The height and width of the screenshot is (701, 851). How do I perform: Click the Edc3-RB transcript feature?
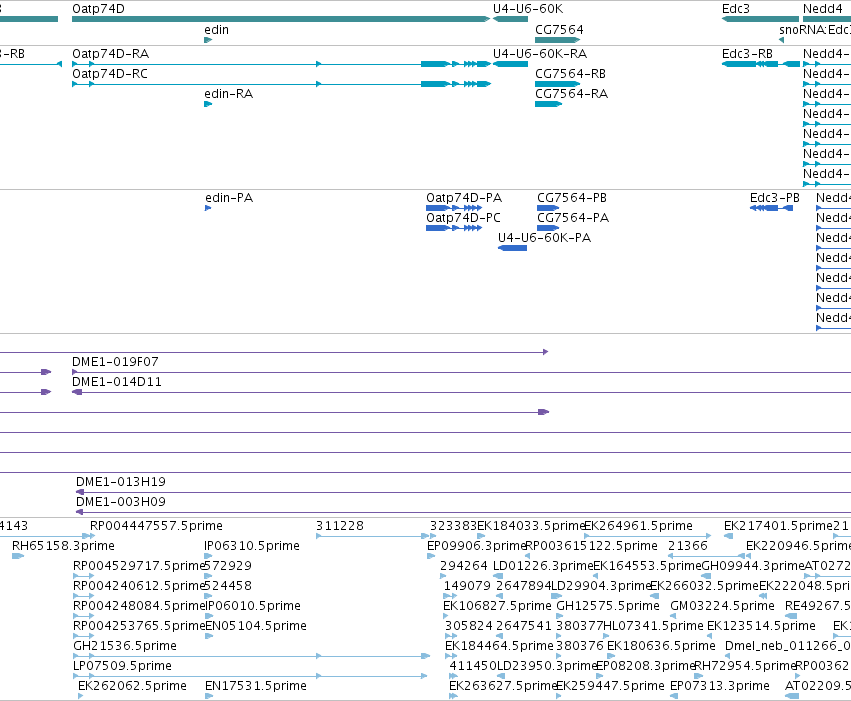pos(761,64)
